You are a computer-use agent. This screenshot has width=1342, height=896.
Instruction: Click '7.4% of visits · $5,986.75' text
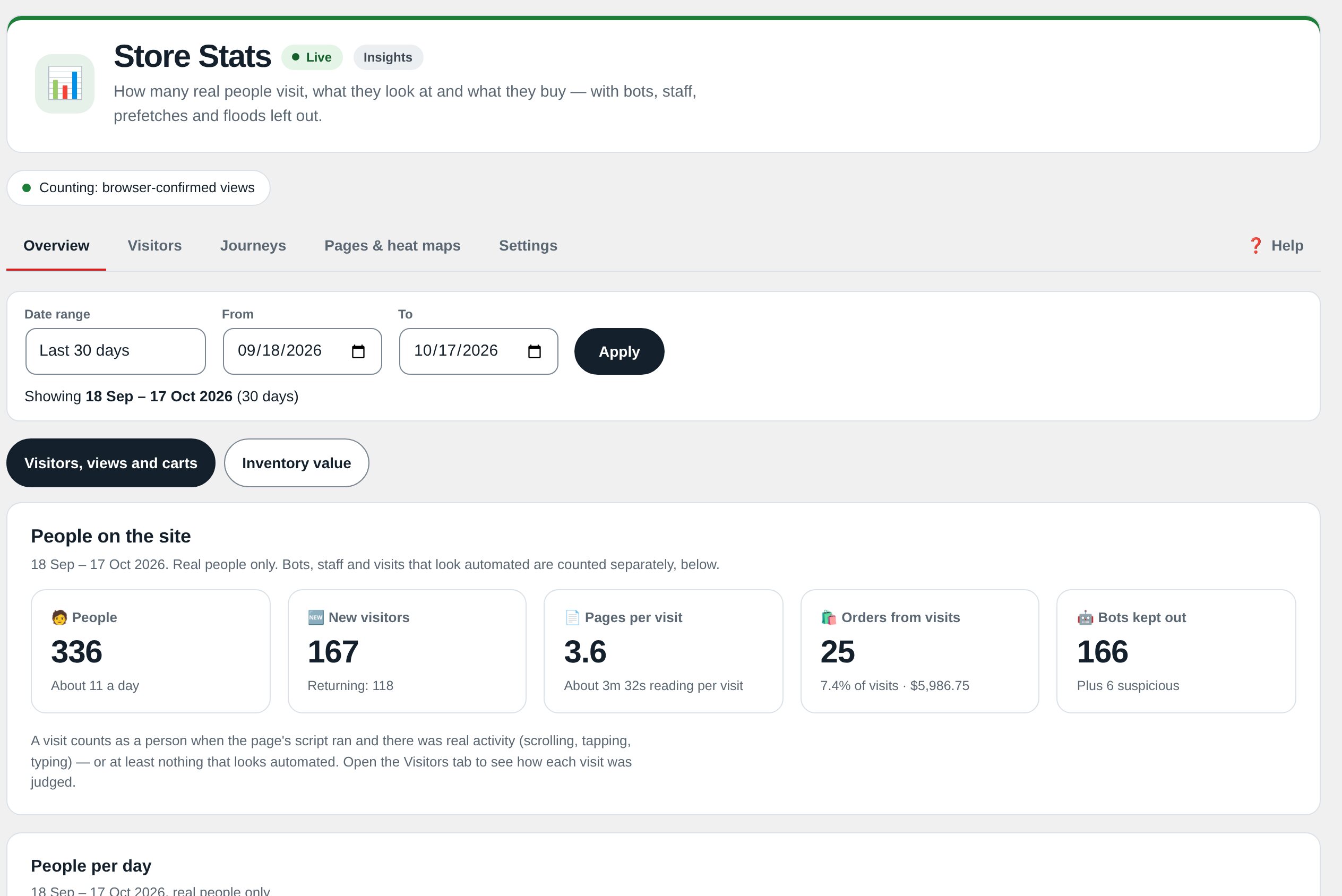[x=894, y=686]
